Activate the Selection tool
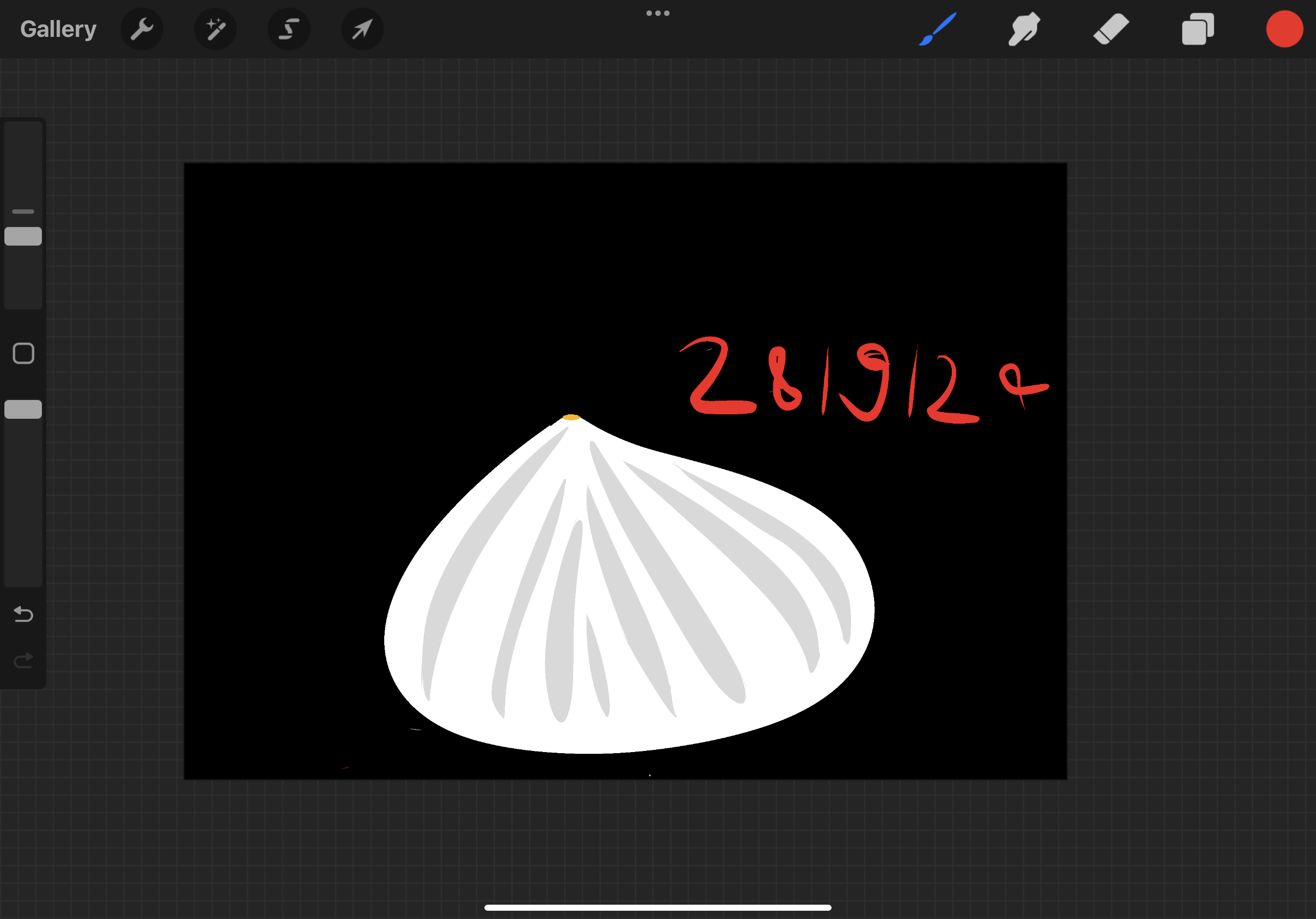 point(289,29)
